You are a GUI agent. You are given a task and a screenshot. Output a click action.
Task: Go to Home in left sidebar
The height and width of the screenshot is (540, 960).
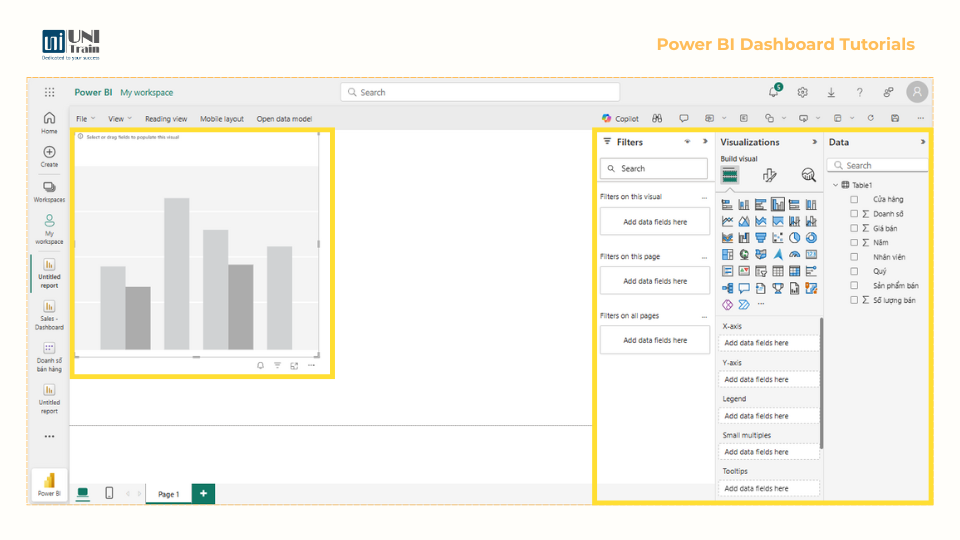(x=50, y=122)
